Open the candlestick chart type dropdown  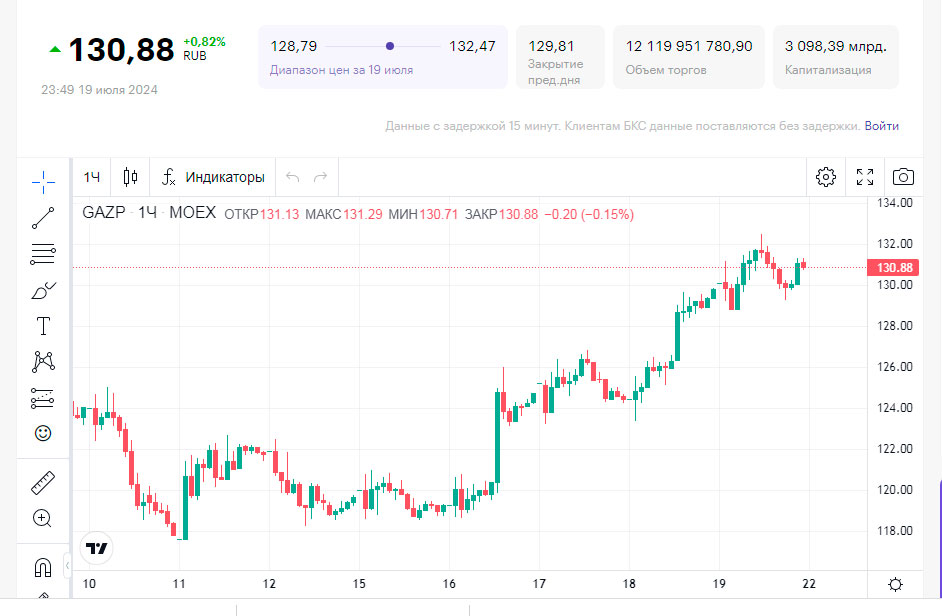tap(130, 177)
